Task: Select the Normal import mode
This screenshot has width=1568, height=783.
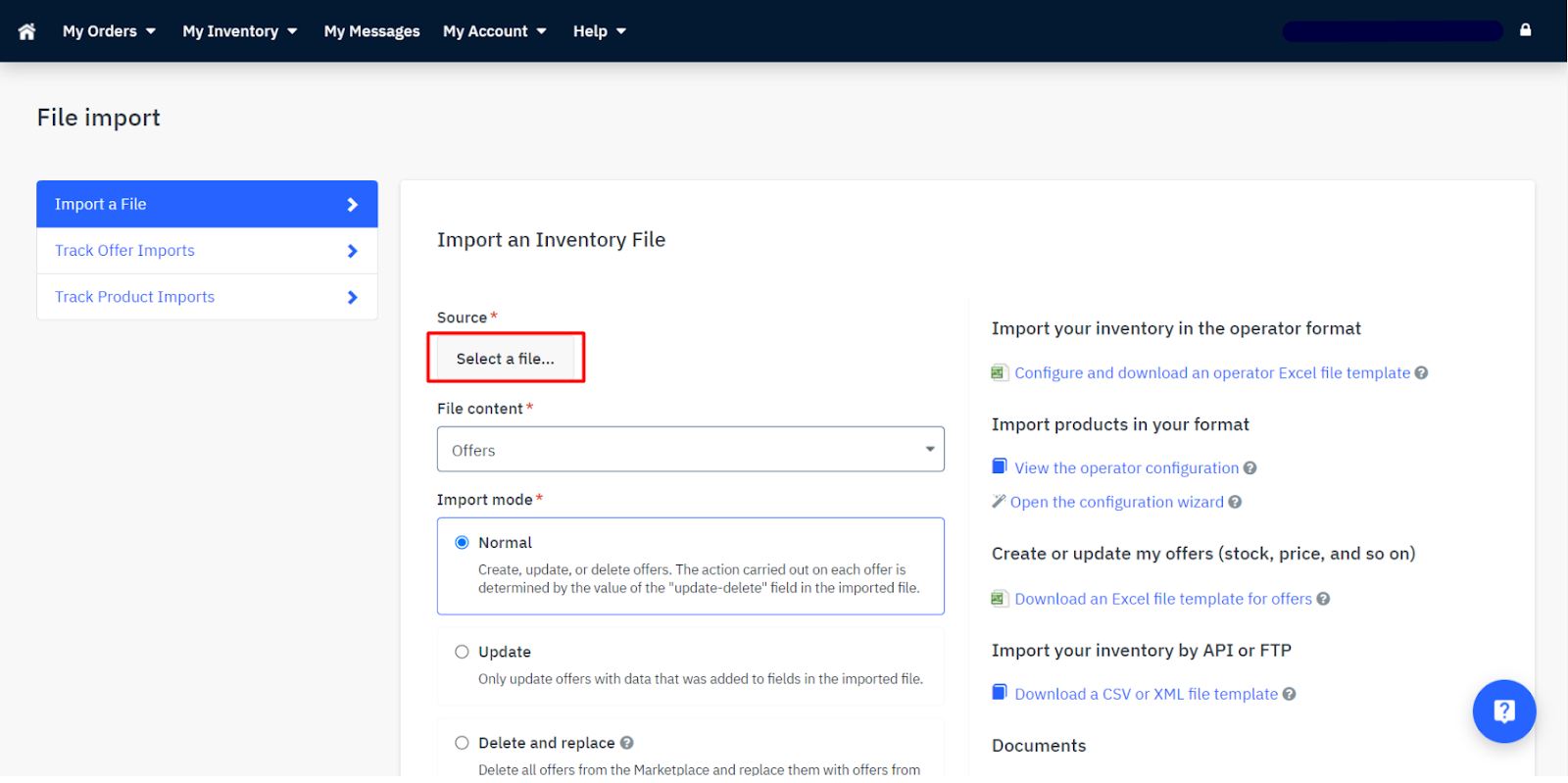Action: (x=462, y=543)
